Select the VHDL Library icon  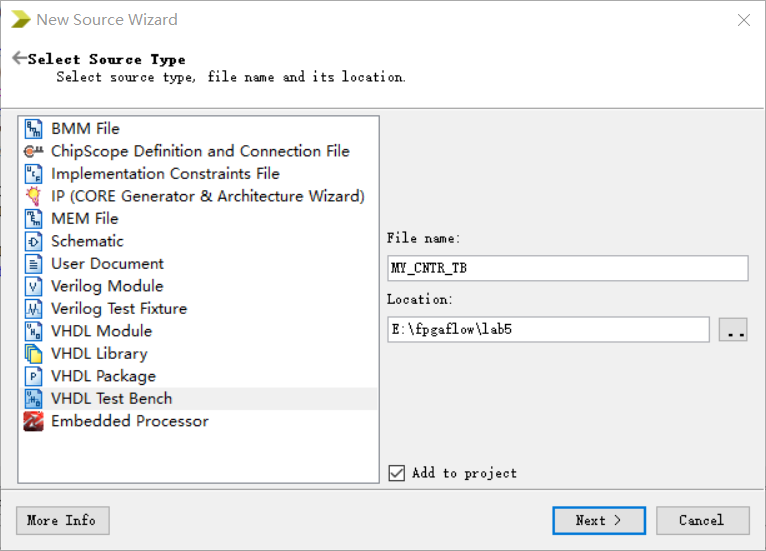(x=33, y=354)
